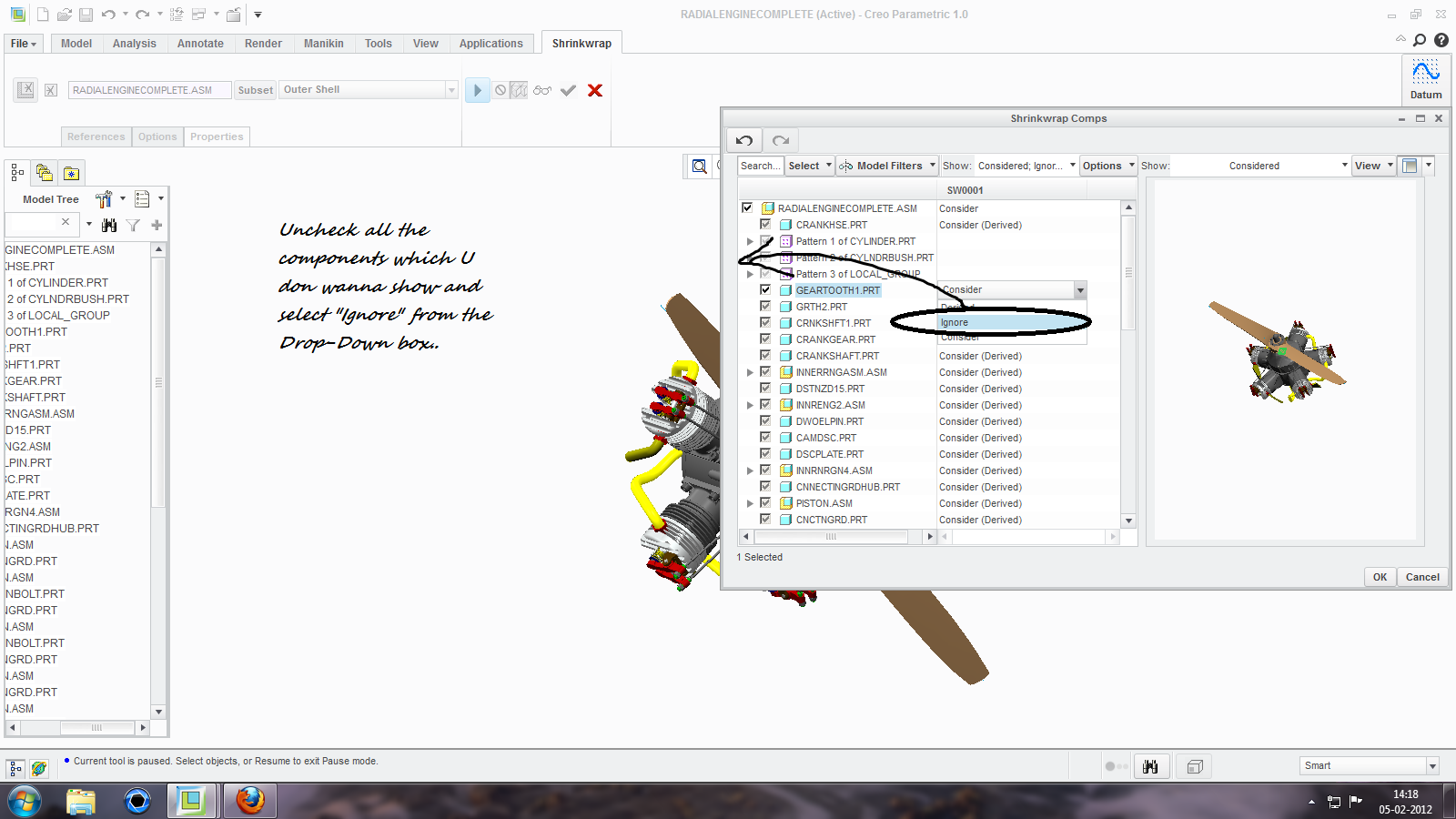
Task: Open Windows Explorer from the taskbar
Action: pos(81,801)
